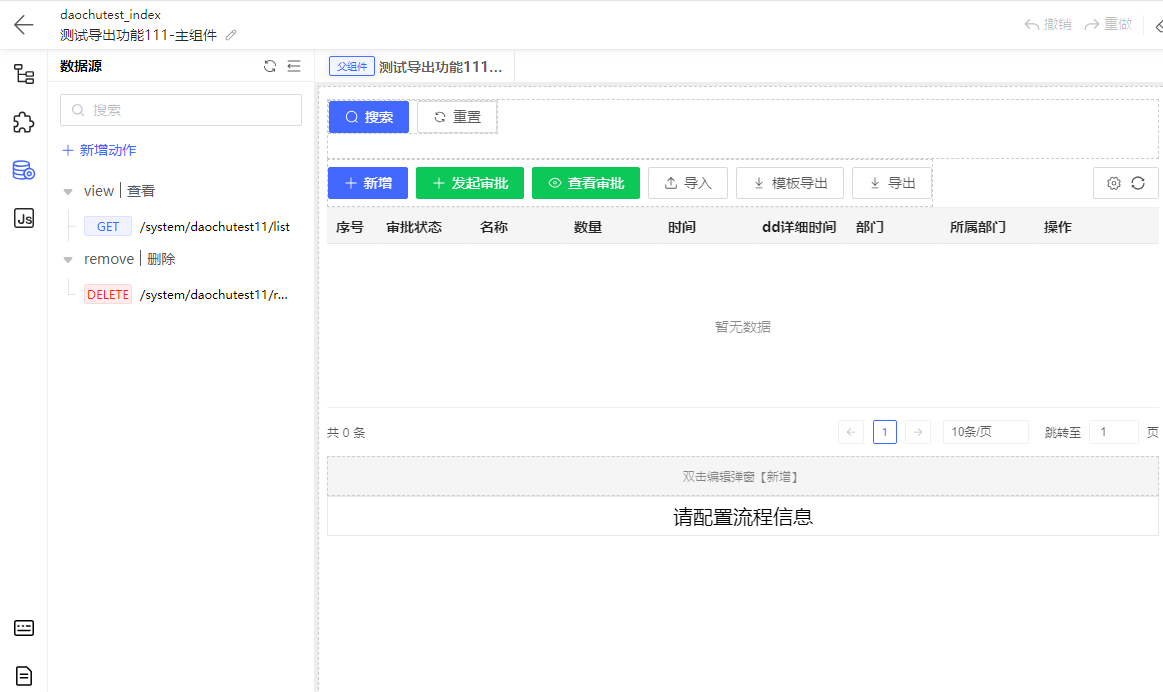Click the green 发起审批 button

pos(470,183)
